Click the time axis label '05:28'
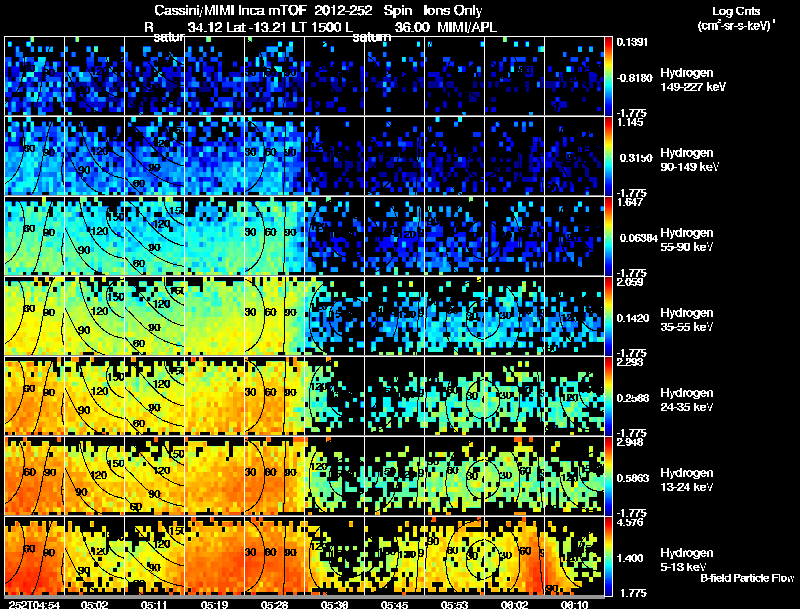The width and height of the screenshot is (800, 609). pyautogui.click(x=274, y=604)
